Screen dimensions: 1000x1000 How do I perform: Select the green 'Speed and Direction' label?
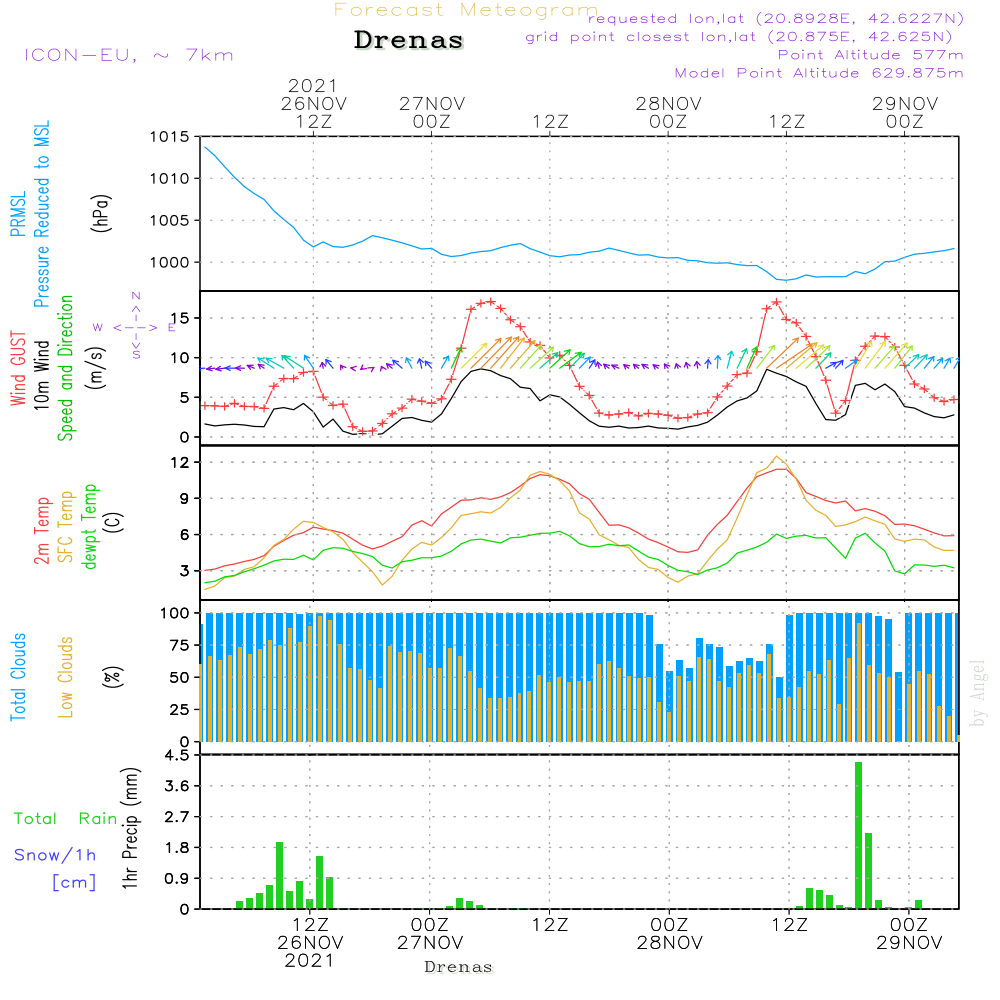pyautogui.click(x=66, y=368)
